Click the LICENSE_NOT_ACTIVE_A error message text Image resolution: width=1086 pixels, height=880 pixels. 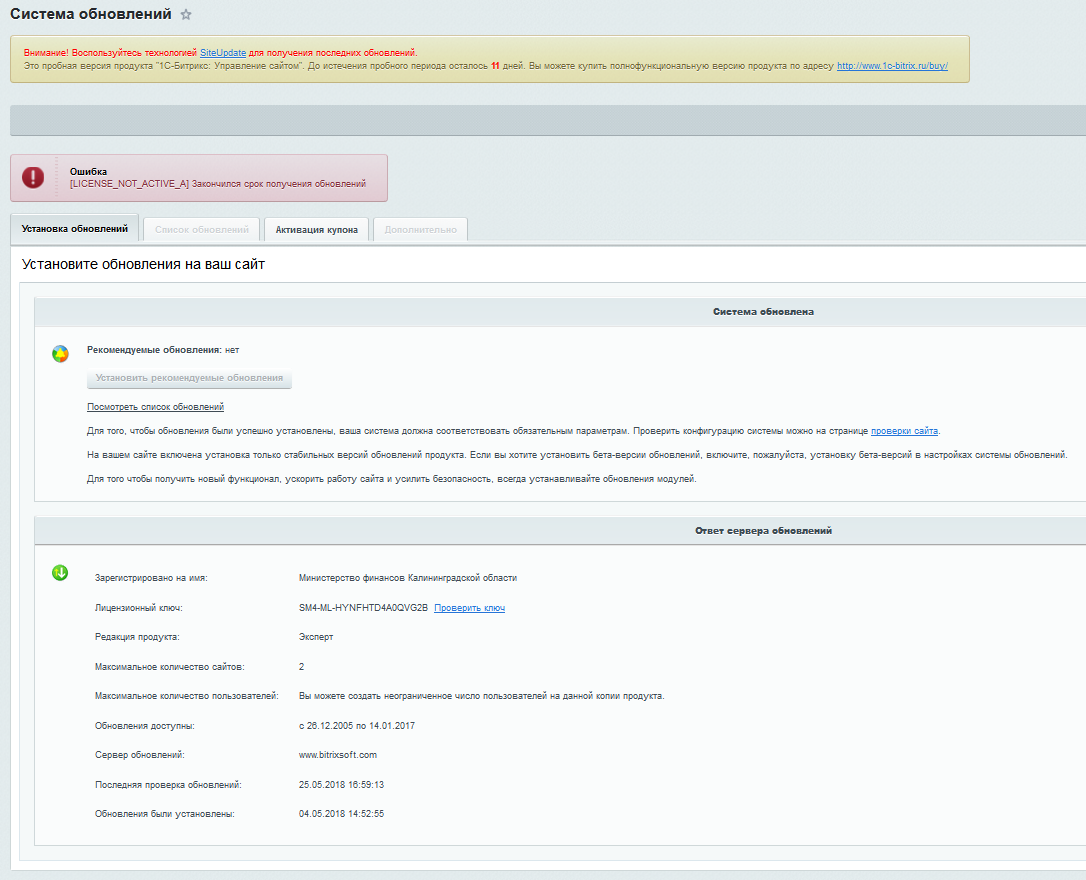pyautogui.click(x=217, y=184)
